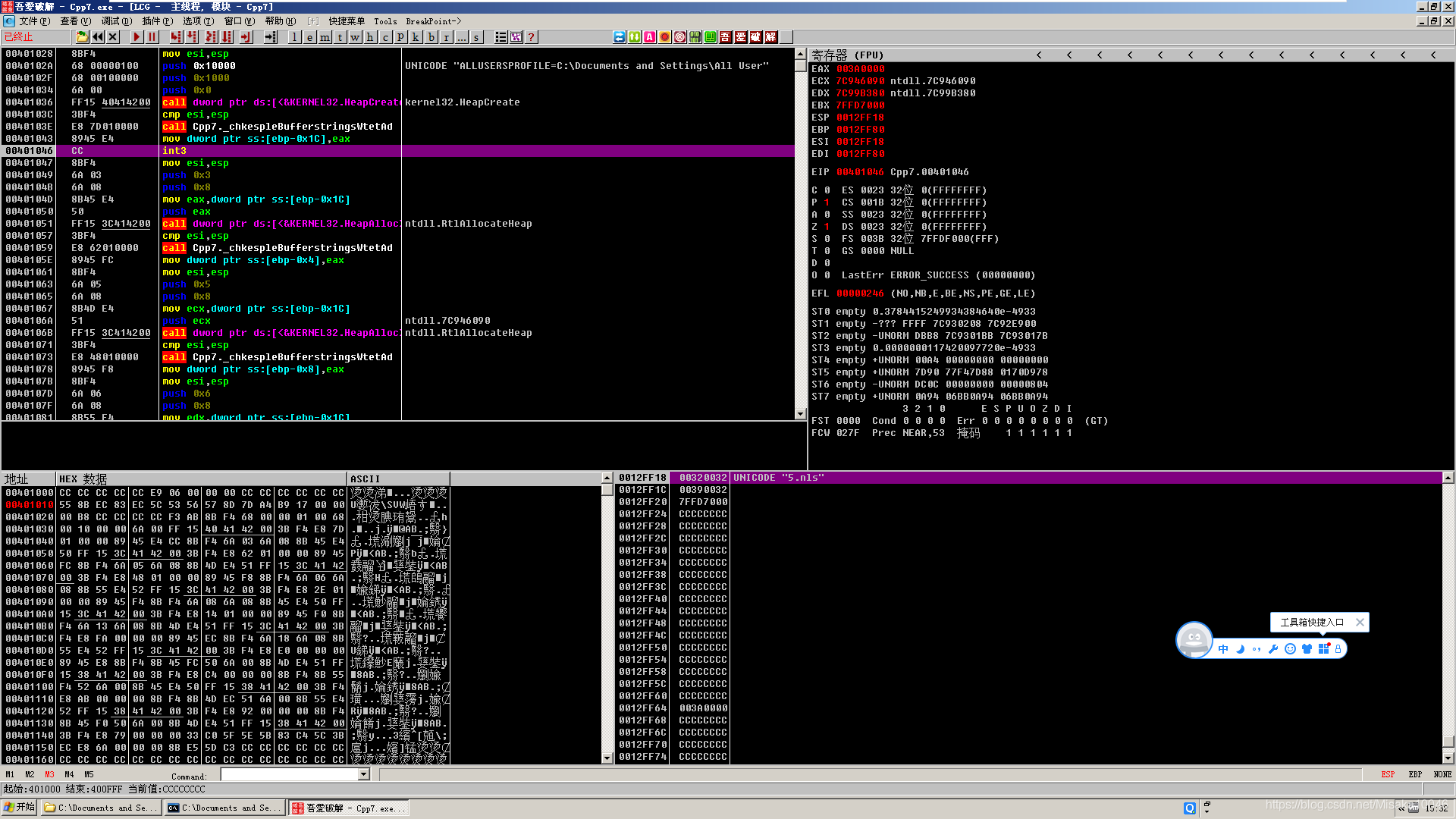This screenshot has height=819, width=1456.
Task: Click the Trace Into toolbar icon
Action: pos(210,37)
